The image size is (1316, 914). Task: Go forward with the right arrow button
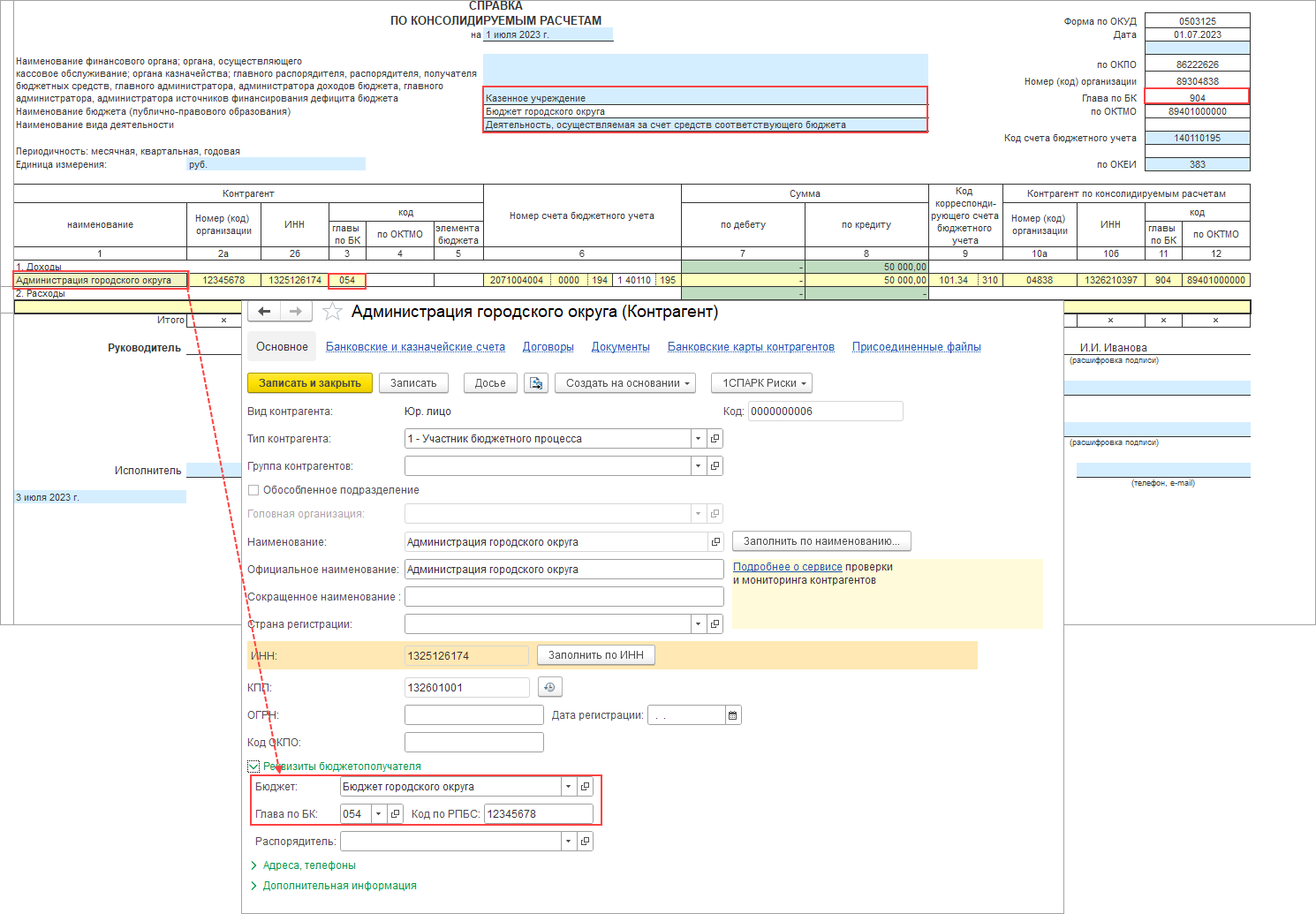coord(296,311)
